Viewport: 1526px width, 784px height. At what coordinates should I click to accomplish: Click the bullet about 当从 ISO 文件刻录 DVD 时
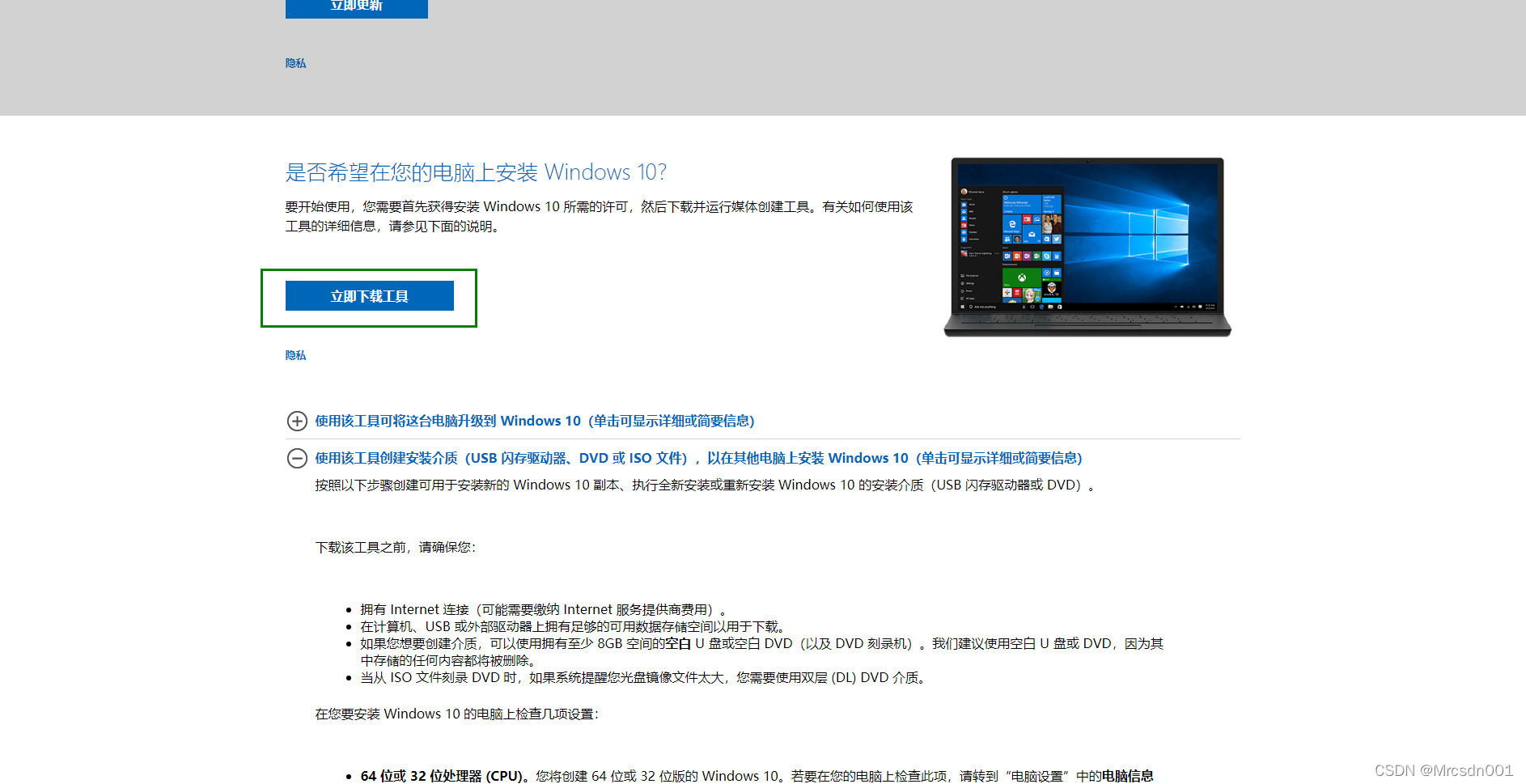(643, 677)
